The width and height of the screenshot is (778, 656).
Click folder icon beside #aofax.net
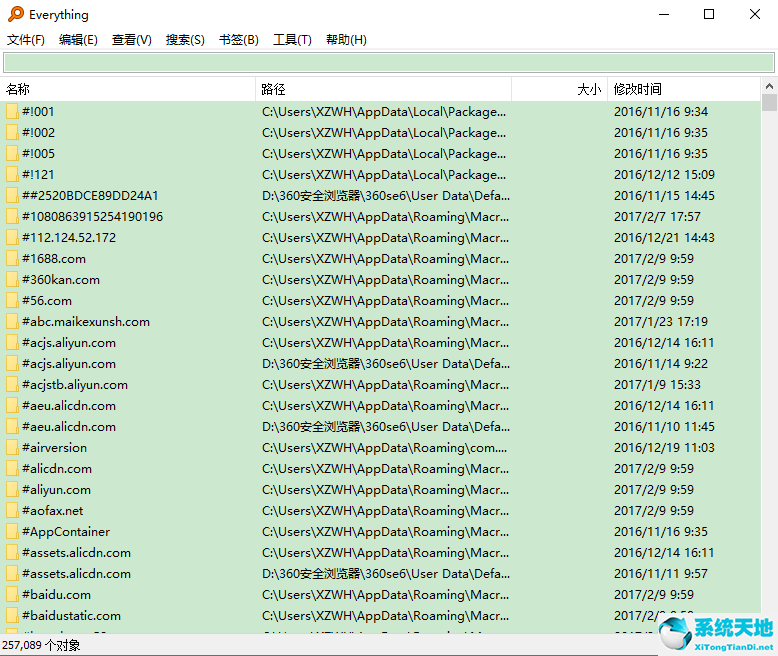(12, 510)
